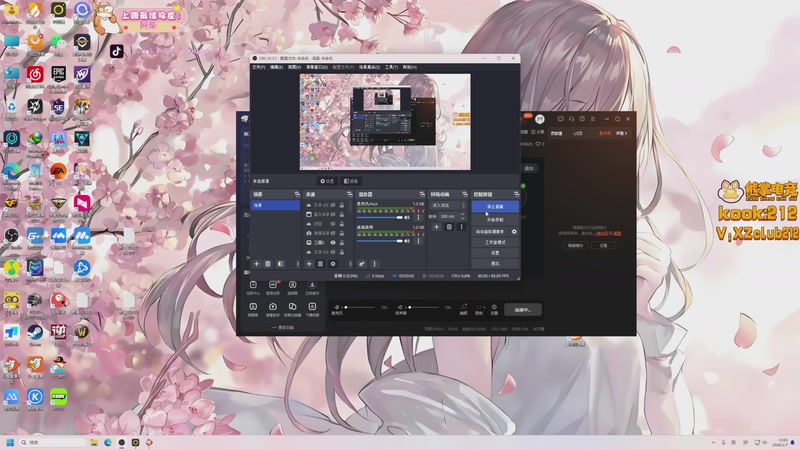Adjust Mic/Aux volume slider
The image size is (800, 450).
pos(380,217)
